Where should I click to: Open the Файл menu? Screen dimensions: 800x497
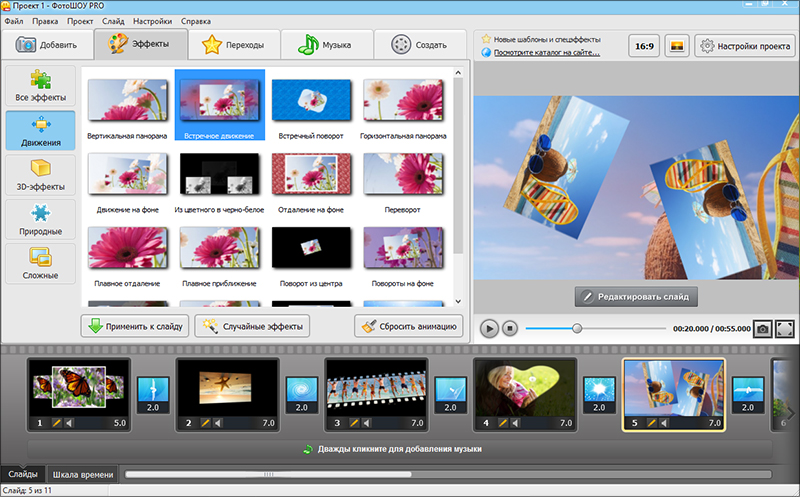(14, 21)
